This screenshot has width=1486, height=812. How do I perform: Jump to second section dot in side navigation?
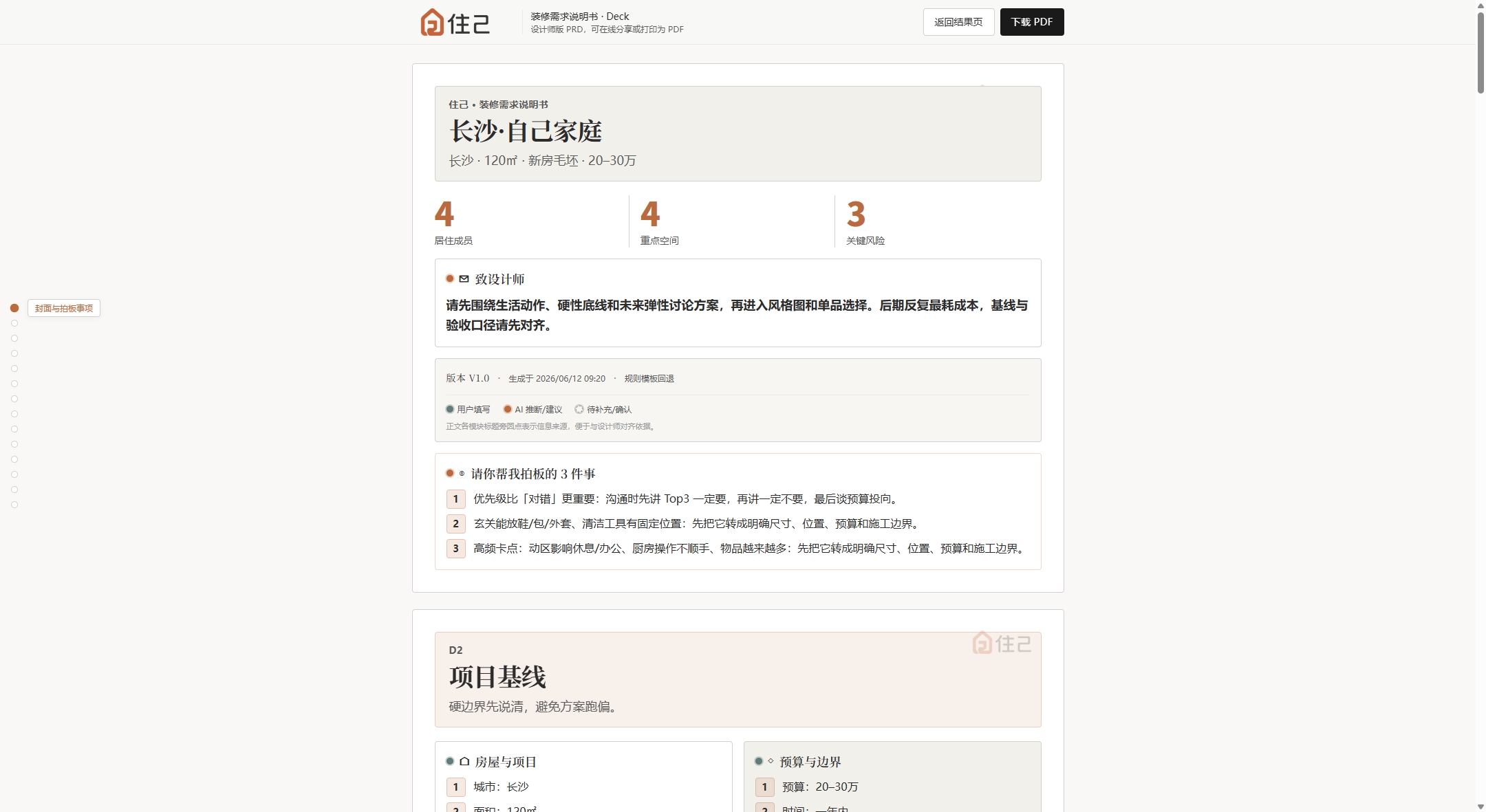point(14,323)
